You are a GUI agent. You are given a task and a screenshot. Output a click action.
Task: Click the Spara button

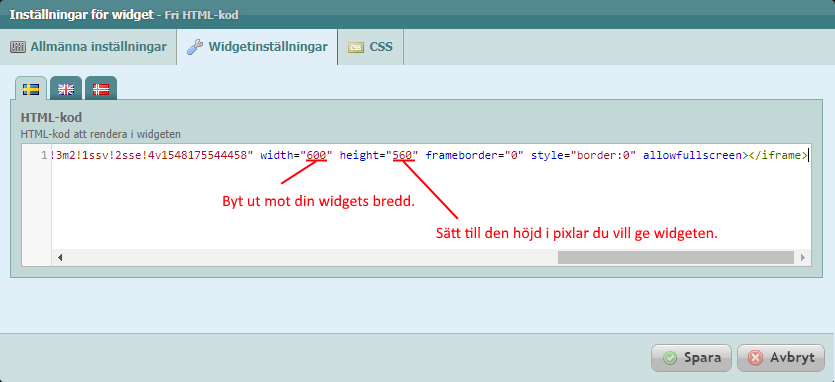[692, 357]
